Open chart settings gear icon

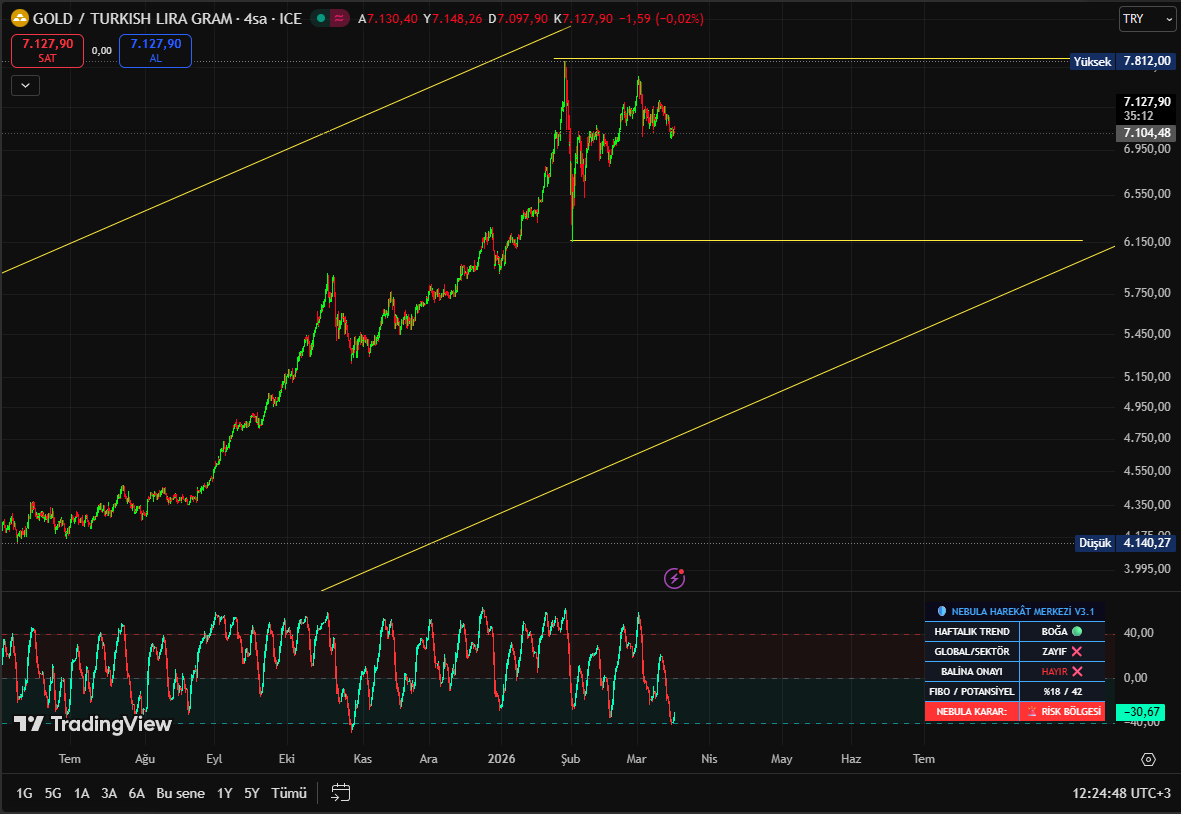(x=1149, y=759)
